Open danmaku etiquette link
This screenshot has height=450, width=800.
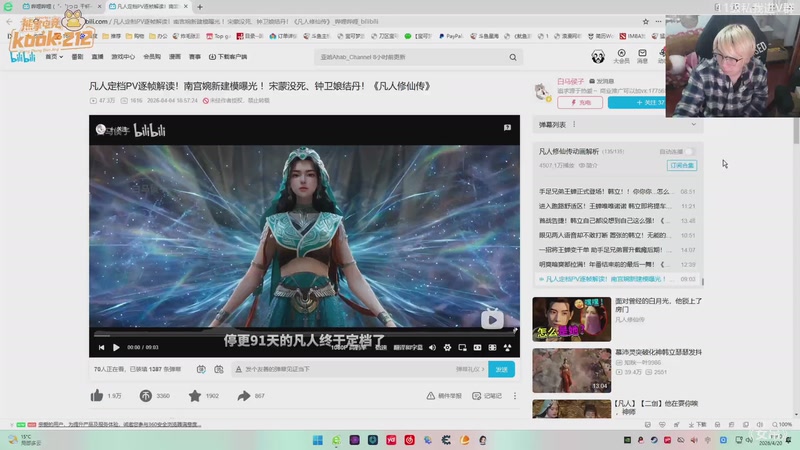coord(470,369)
